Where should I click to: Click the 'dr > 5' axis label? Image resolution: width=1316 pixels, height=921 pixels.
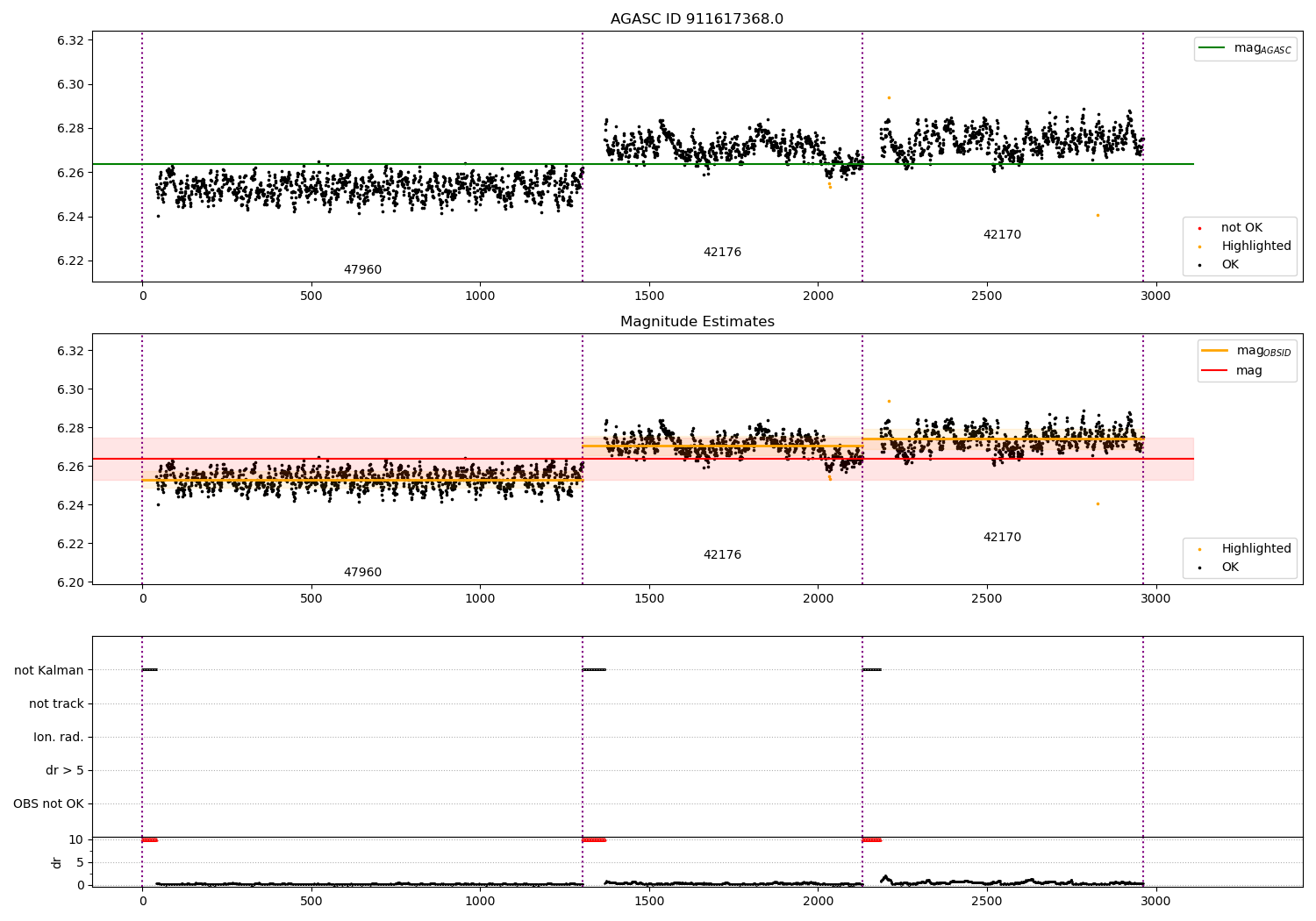point(65,770)
